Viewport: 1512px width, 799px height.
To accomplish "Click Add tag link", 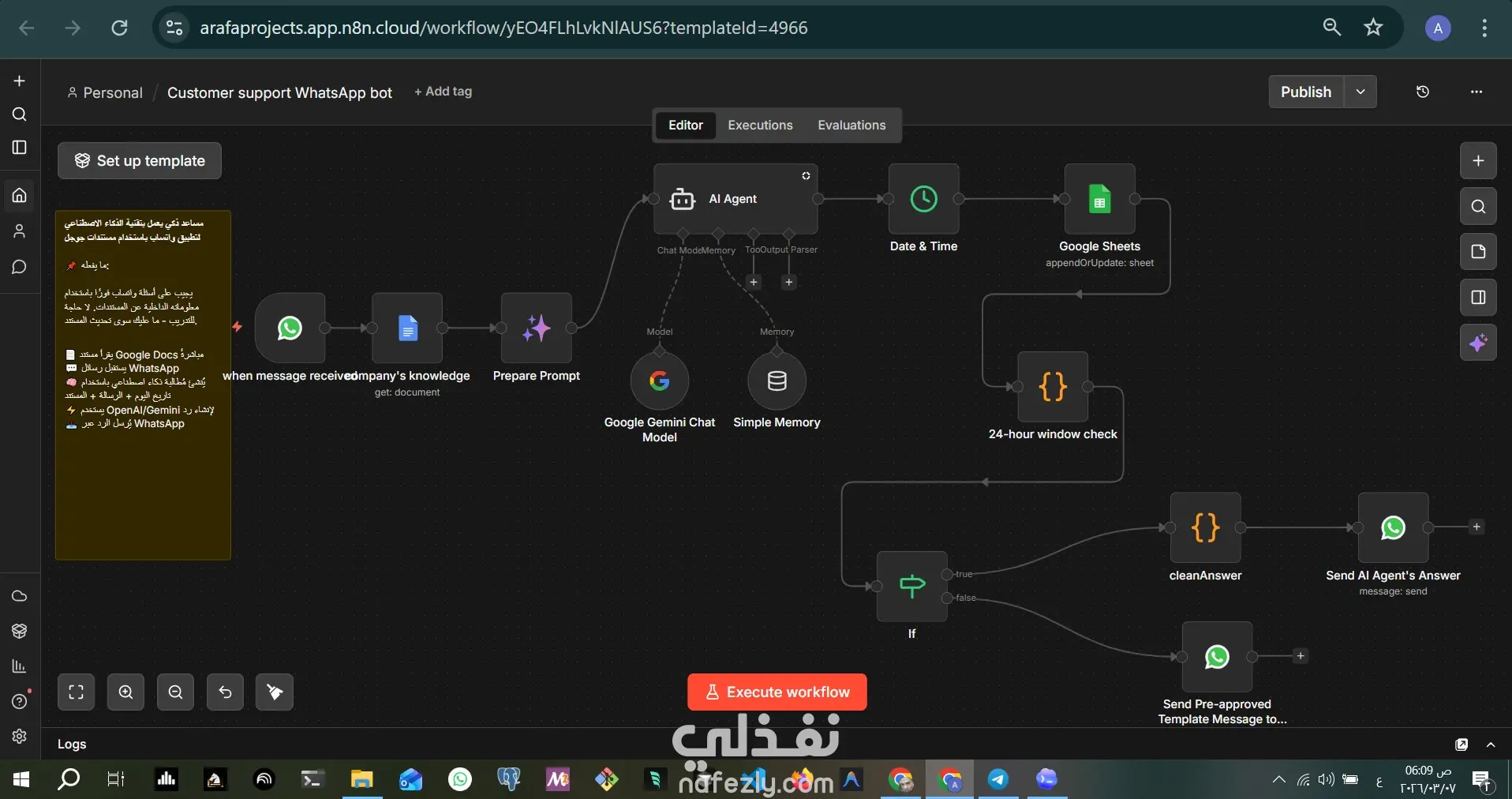I will click(443, 92).
